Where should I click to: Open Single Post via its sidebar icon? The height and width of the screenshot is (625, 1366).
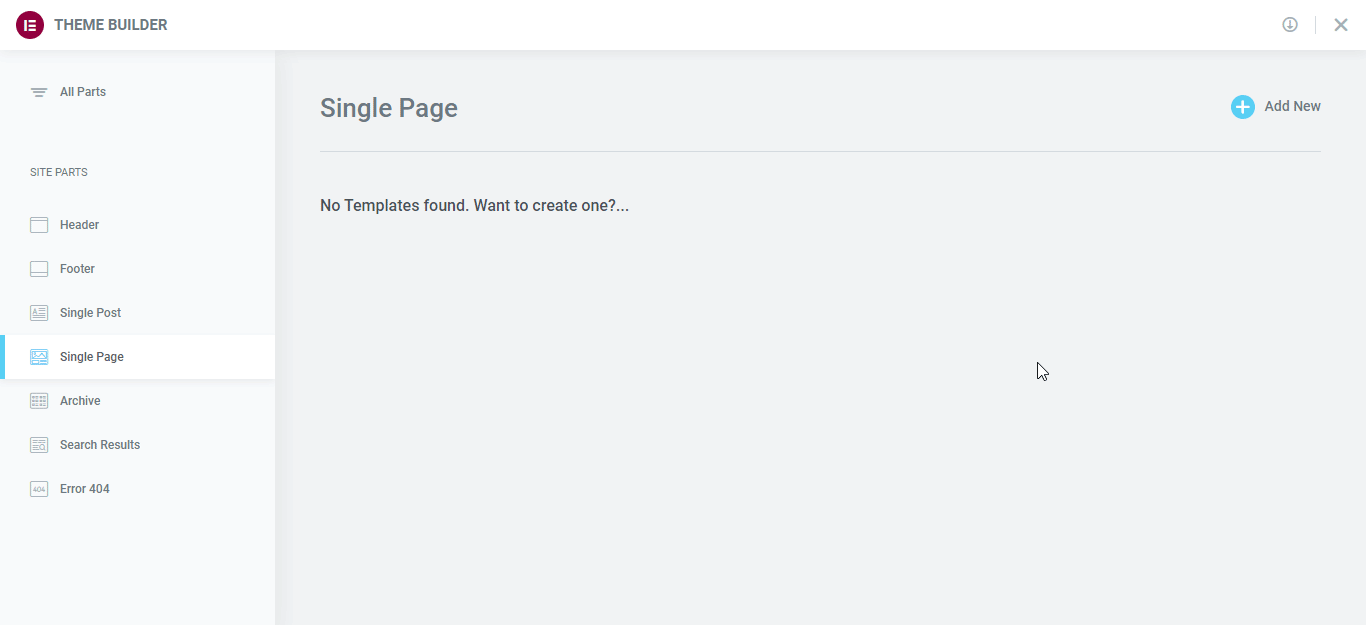[38, 312]
